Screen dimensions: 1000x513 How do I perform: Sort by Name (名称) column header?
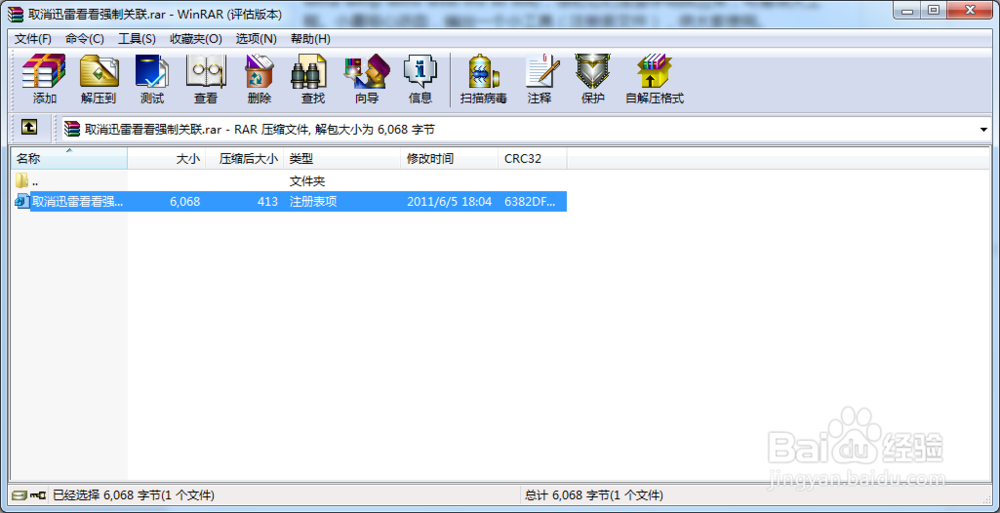pos(69,159)
